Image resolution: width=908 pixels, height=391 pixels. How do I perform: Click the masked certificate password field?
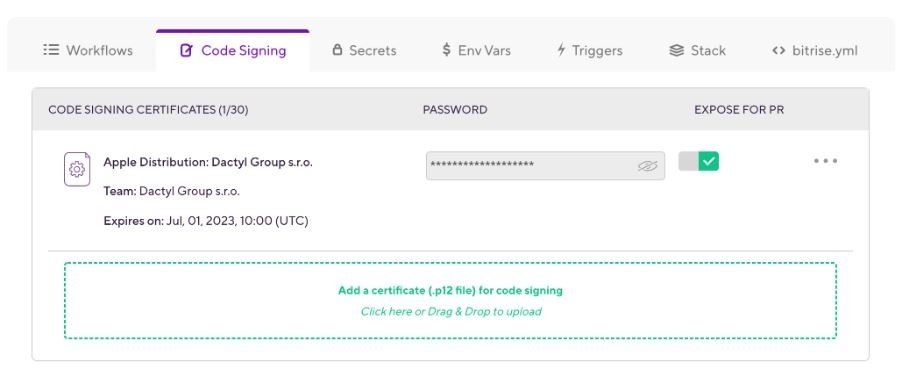[545, 166]
